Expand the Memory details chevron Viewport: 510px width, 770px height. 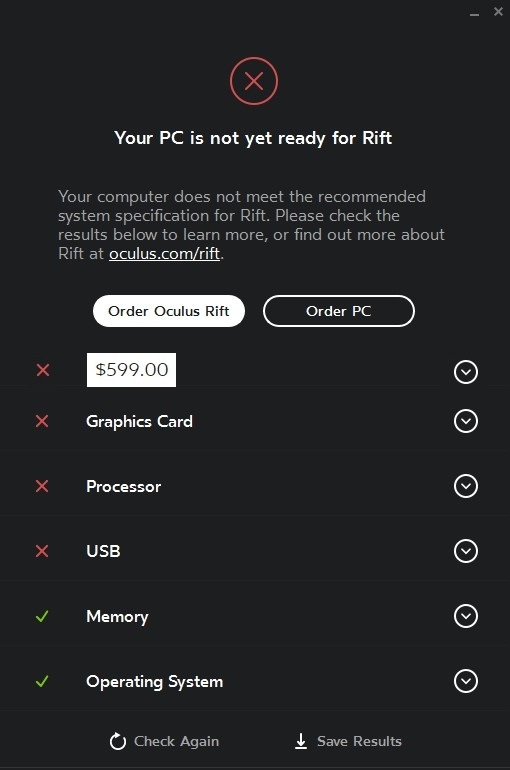tap(466, 616)
